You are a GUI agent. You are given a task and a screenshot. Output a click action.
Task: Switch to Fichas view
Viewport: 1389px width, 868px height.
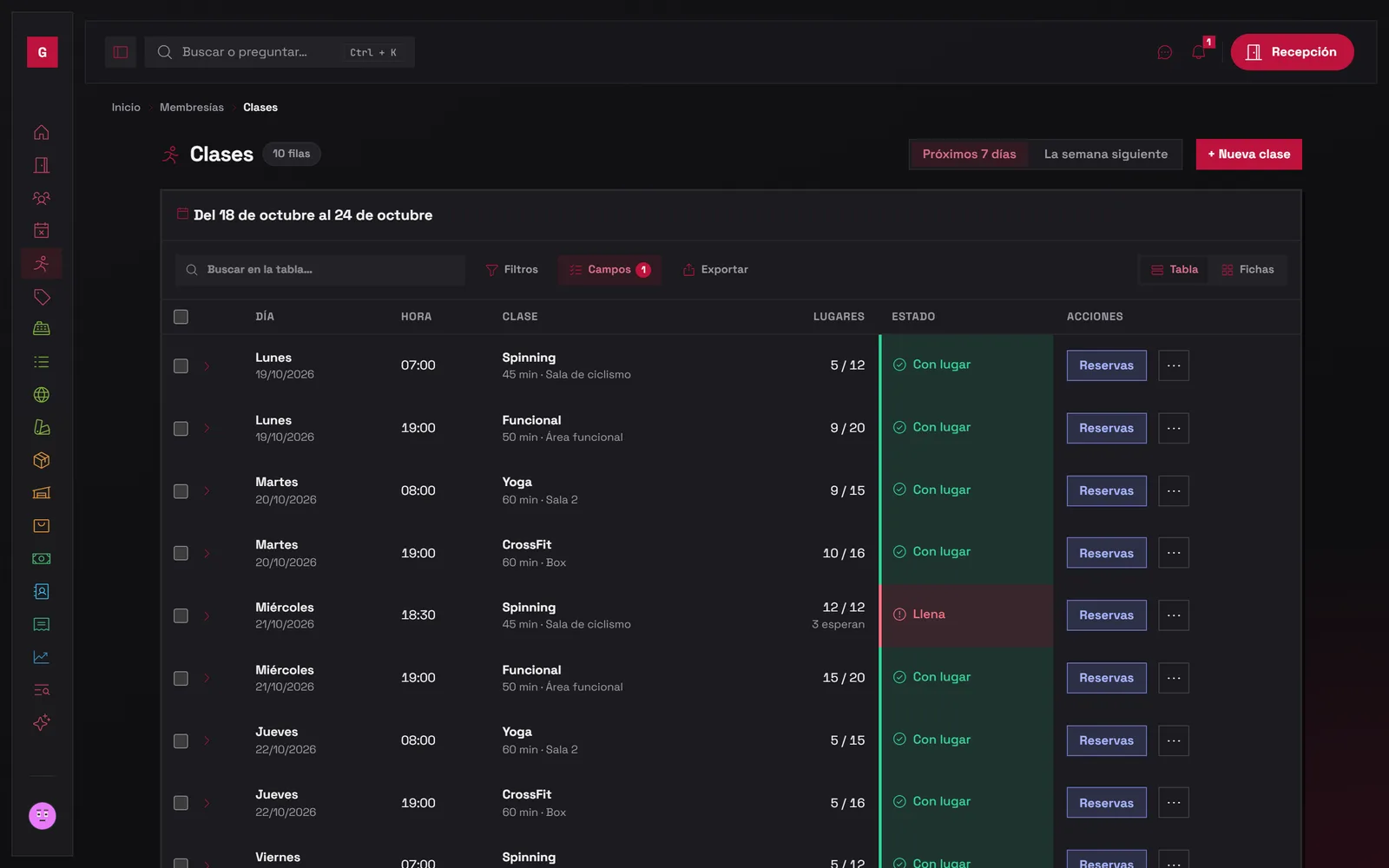[1247, 270]
